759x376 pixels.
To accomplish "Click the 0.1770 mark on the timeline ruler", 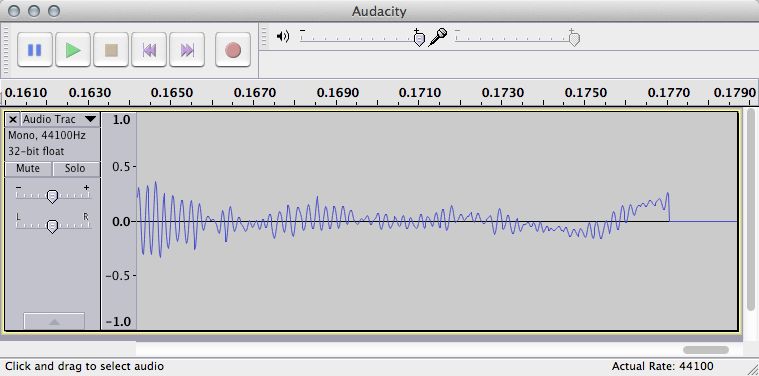I will click(668, 92).
